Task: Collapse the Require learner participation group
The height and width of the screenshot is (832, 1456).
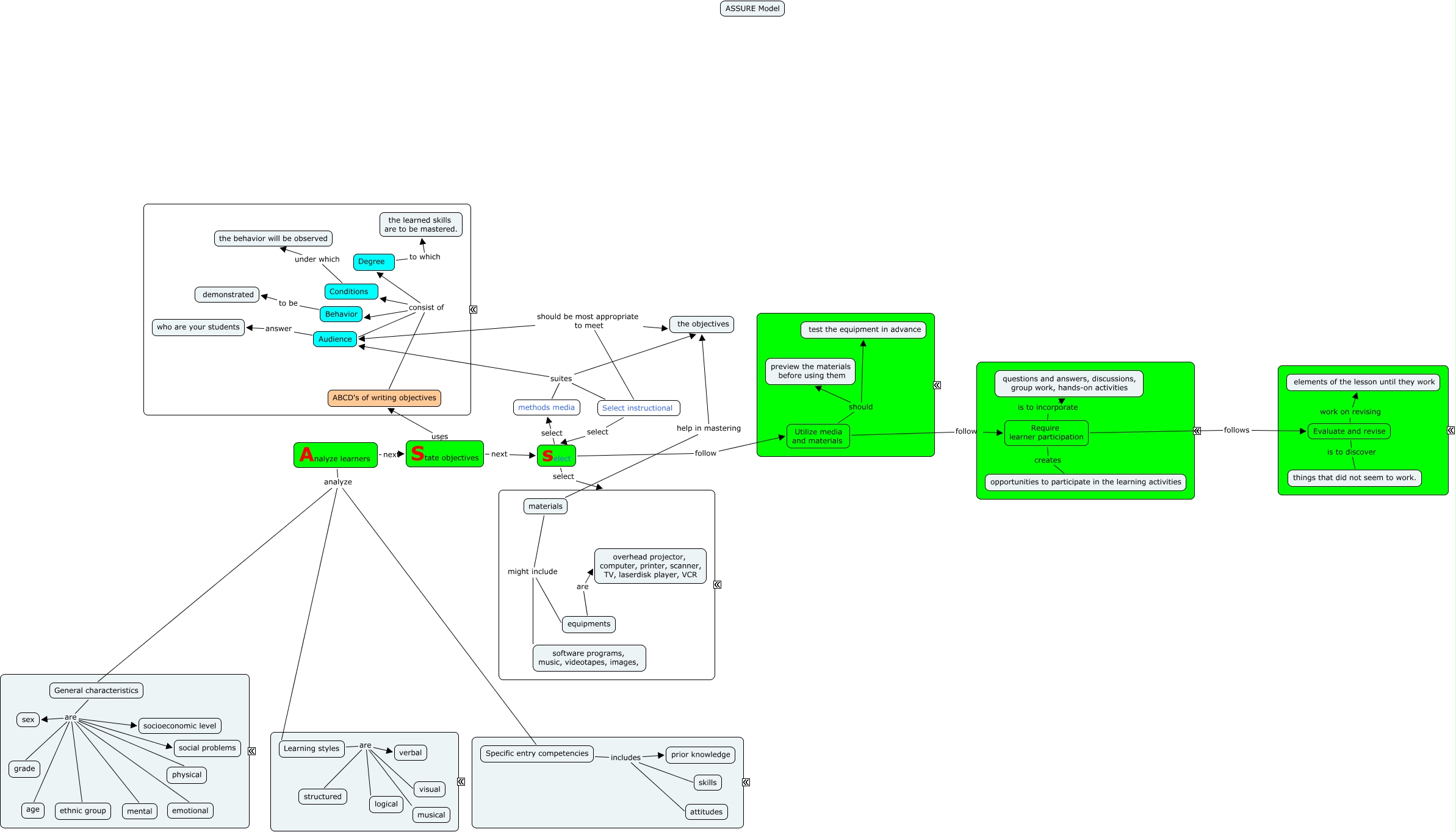Action: [1197, 431]
